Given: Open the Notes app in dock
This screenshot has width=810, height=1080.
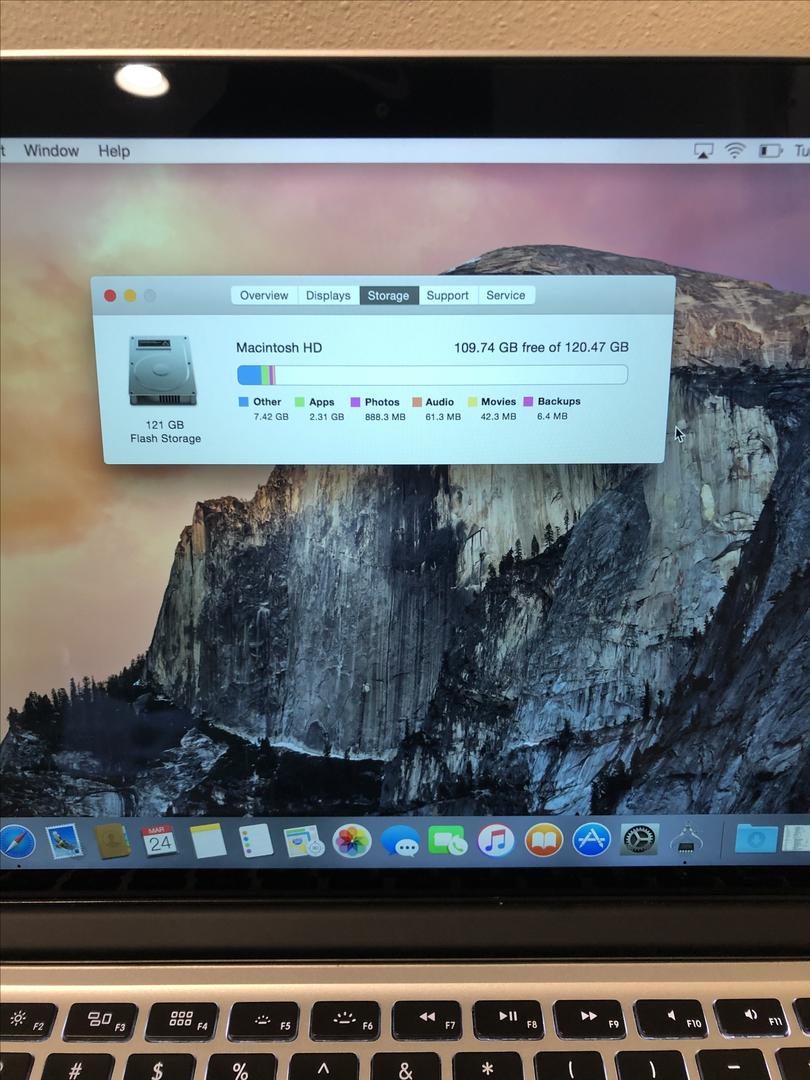Looking at the screenshot, I should click(208, 840).
